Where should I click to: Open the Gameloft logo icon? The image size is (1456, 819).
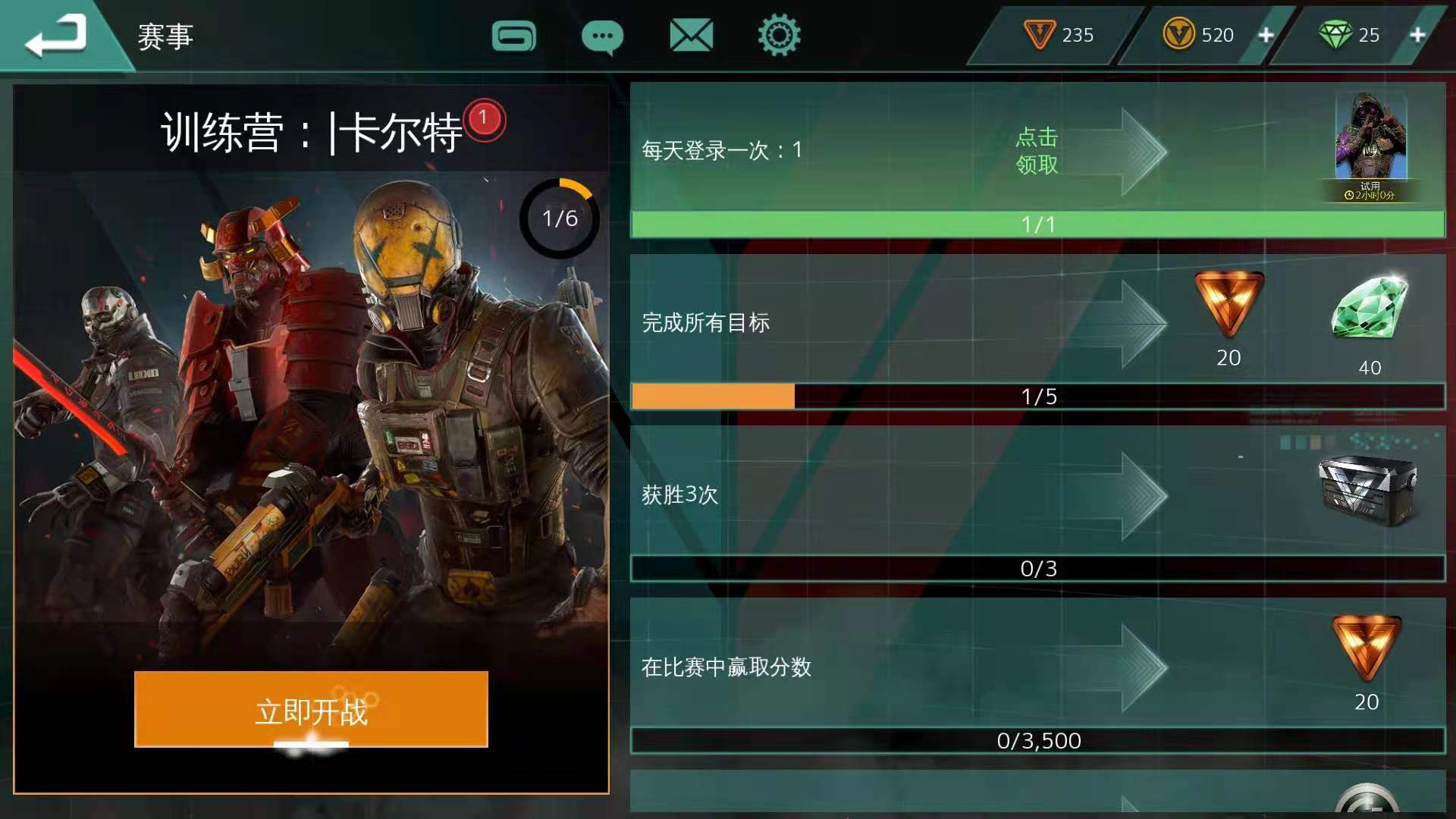click(x=513, y=35)
